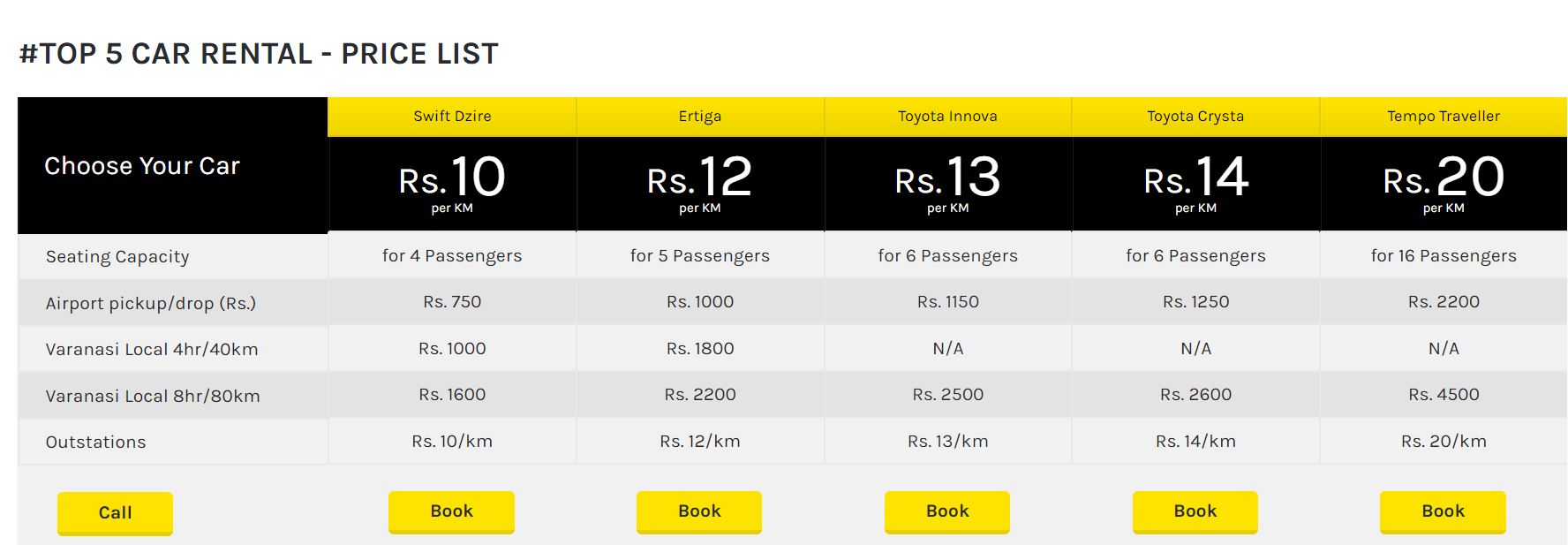Select the Toyota Crysta column header

[1195, 116]
